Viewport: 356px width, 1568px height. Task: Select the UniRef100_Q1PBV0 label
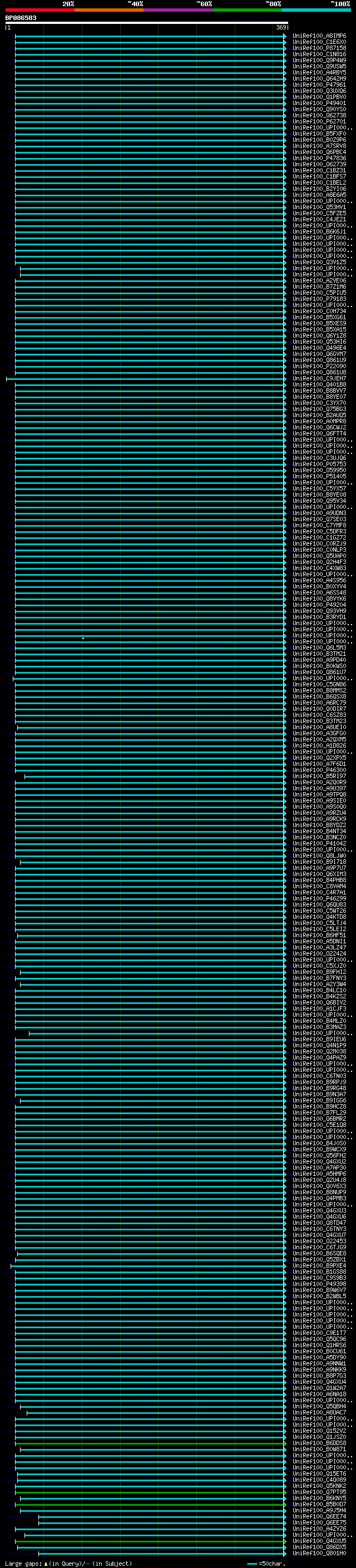[319, 97]
